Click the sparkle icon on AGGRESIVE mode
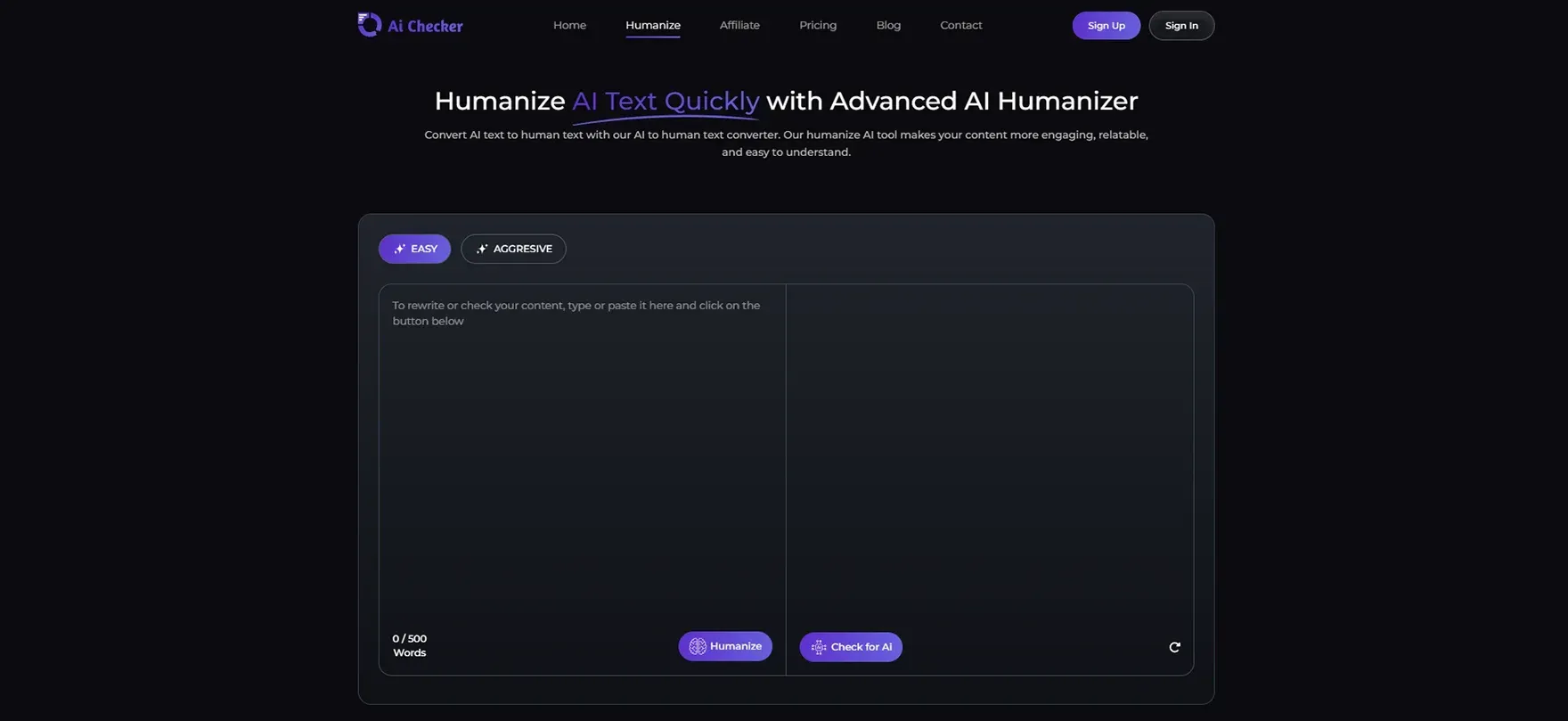The width and height of the screenshot is (1568, 721). pos(482,250)
